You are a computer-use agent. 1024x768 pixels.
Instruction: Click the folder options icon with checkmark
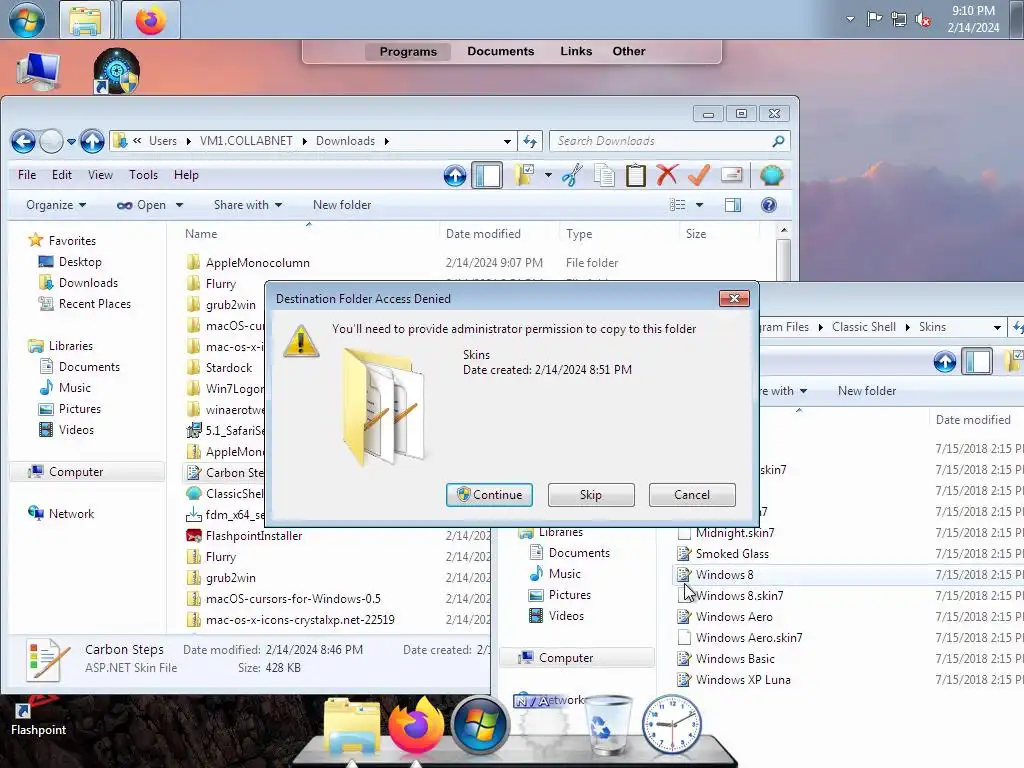click(524, 175)
